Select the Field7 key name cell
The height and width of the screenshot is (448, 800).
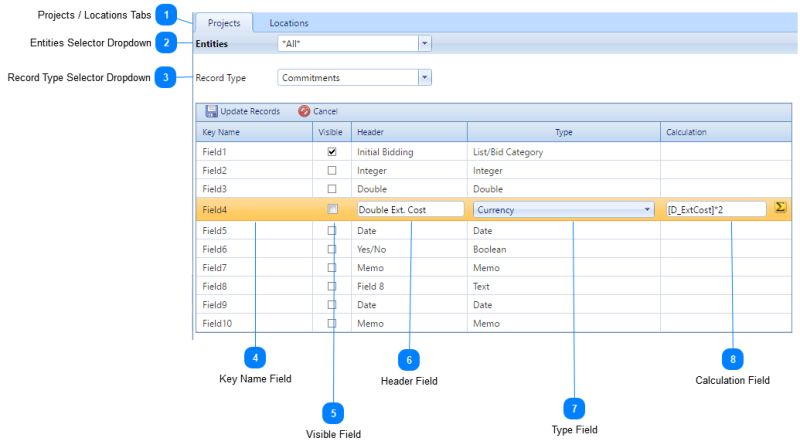pos(254,267)
